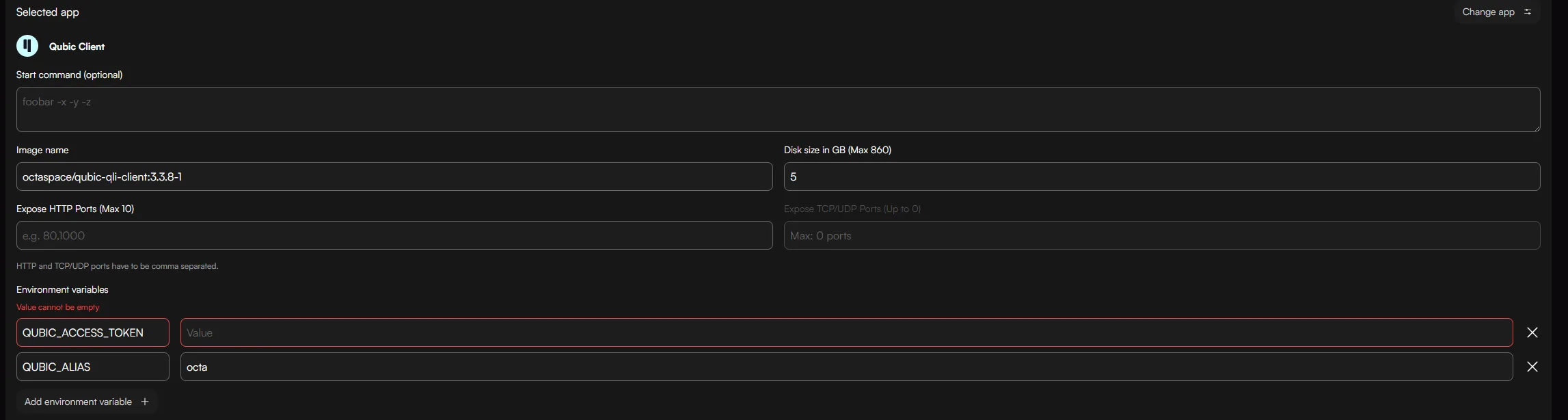
Task: Click the ports comma-separated hint text
Action: (x=118, y=266)
